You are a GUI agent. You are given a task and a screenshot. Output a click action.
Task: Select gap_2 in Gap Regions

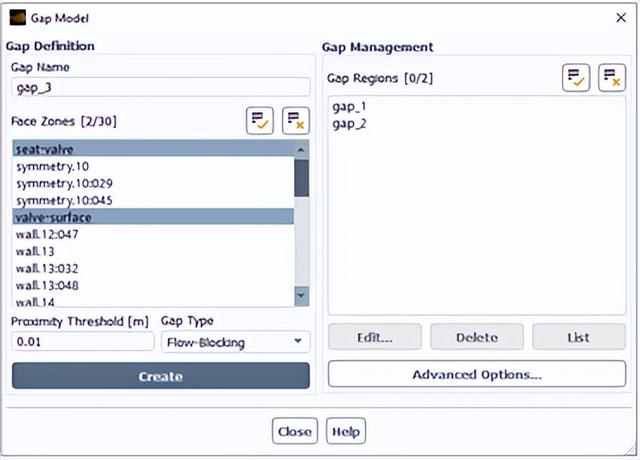click(349, 123)
